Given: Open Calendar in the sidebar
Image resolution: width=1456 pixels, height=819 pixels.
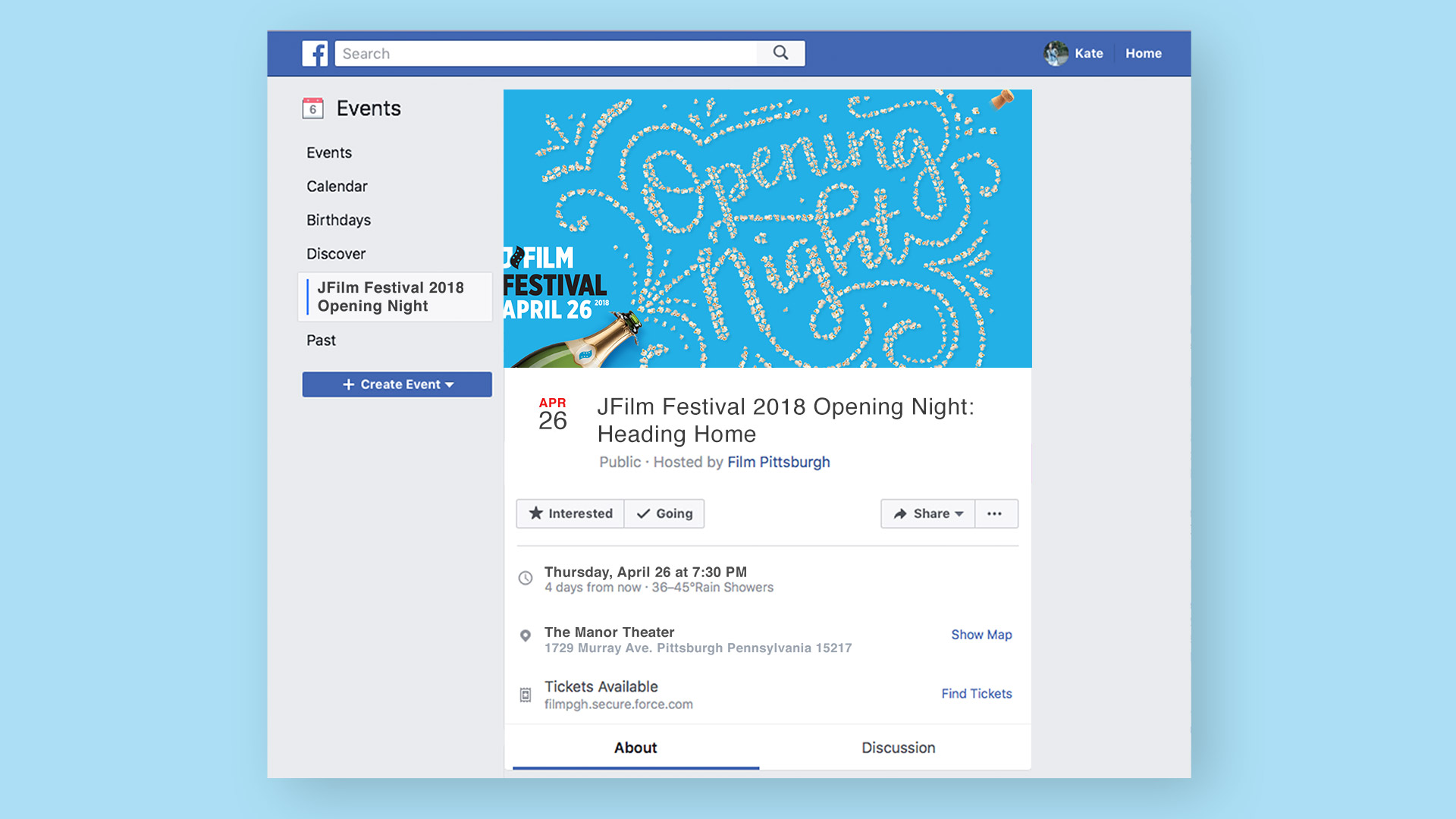Looking at the screenshot, I should pos(337,187).
